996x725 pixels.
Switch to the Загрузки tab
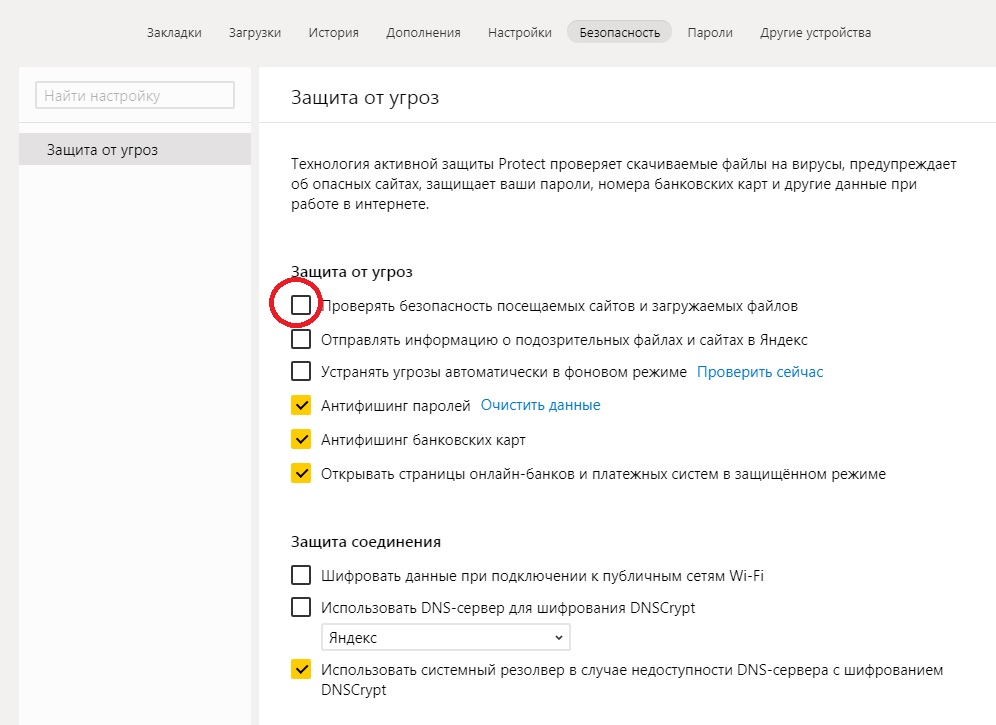(x=254, y=32)
